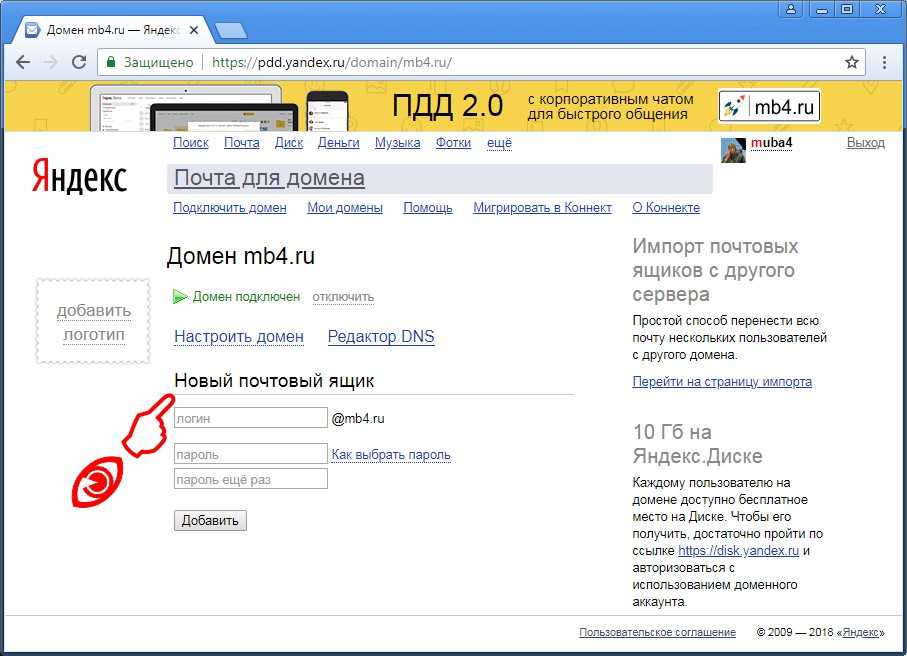Open Пользовательское соглашение in the footer
The height and width of the screenshot is (656, 907).
[657, 632]
